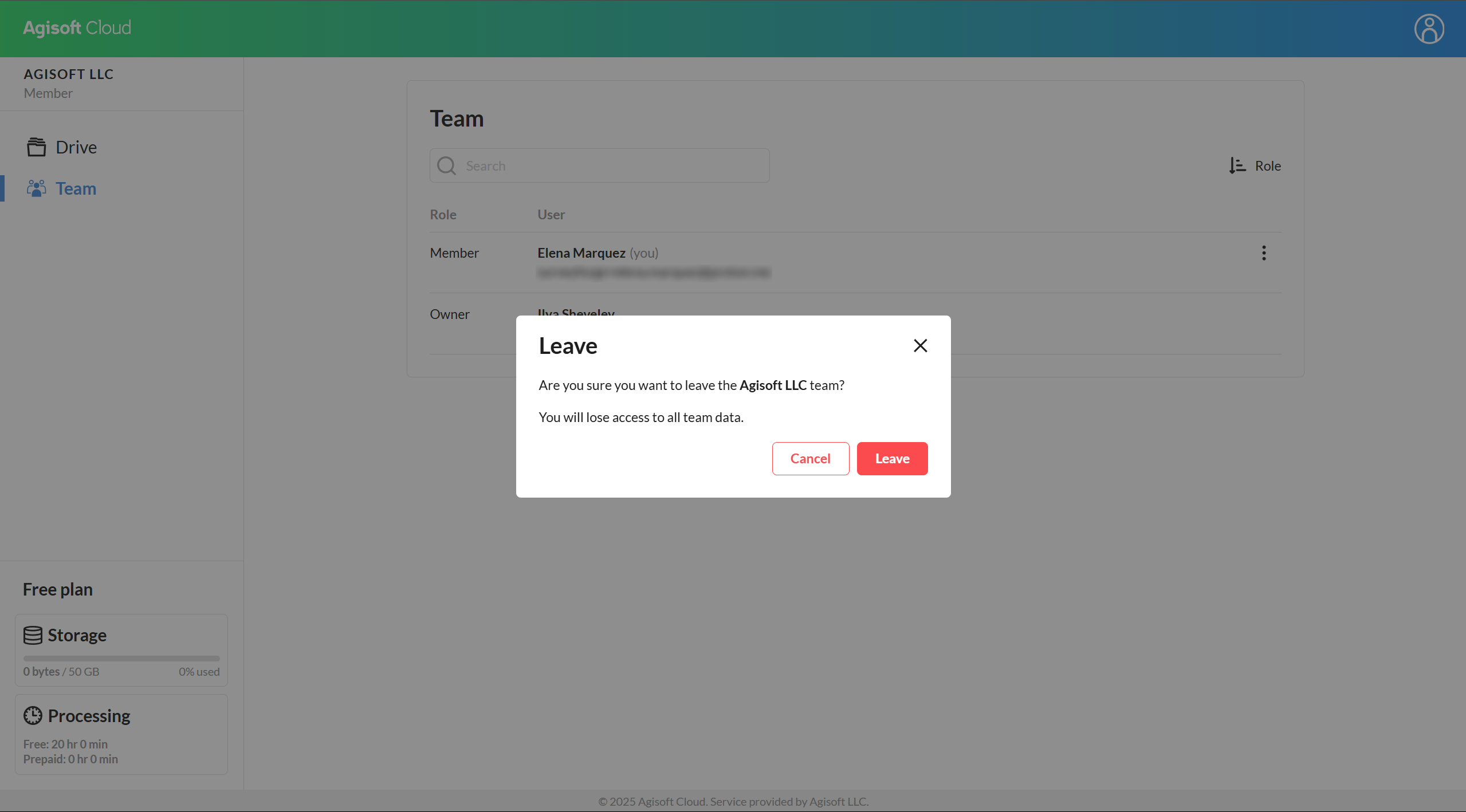Viewport: 1466px width, 812px height.
Task: Click the Storage database icon
Action: click(x=33, y=635)
